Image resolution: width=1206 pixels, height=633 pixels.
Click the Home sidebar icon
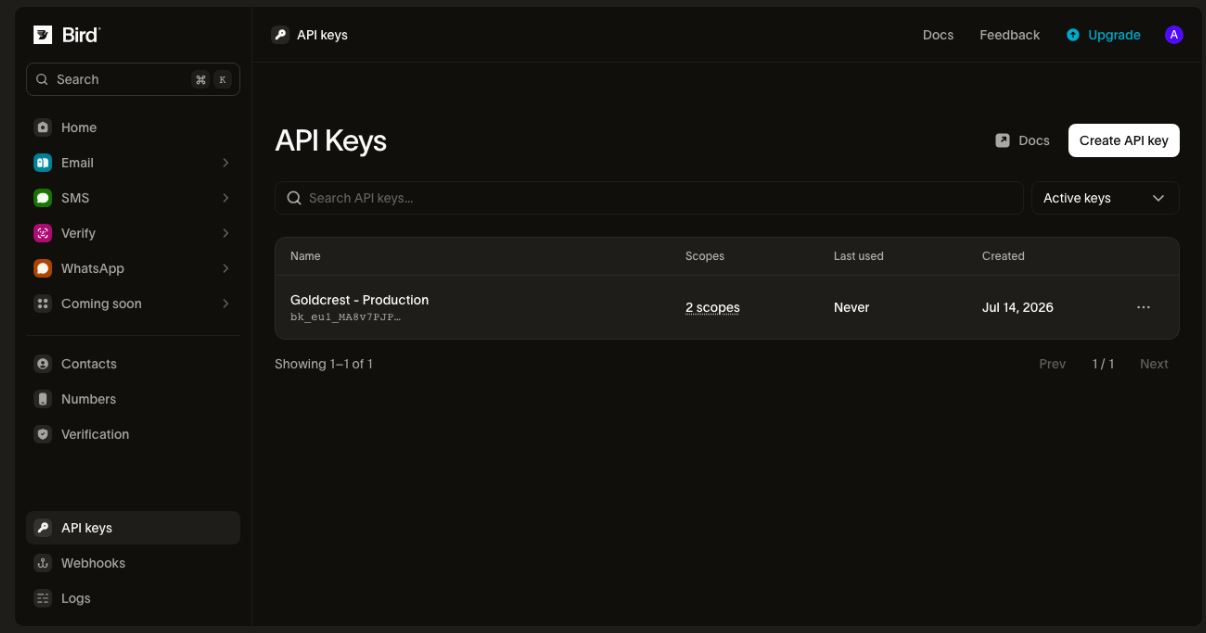tap(42, 128)
